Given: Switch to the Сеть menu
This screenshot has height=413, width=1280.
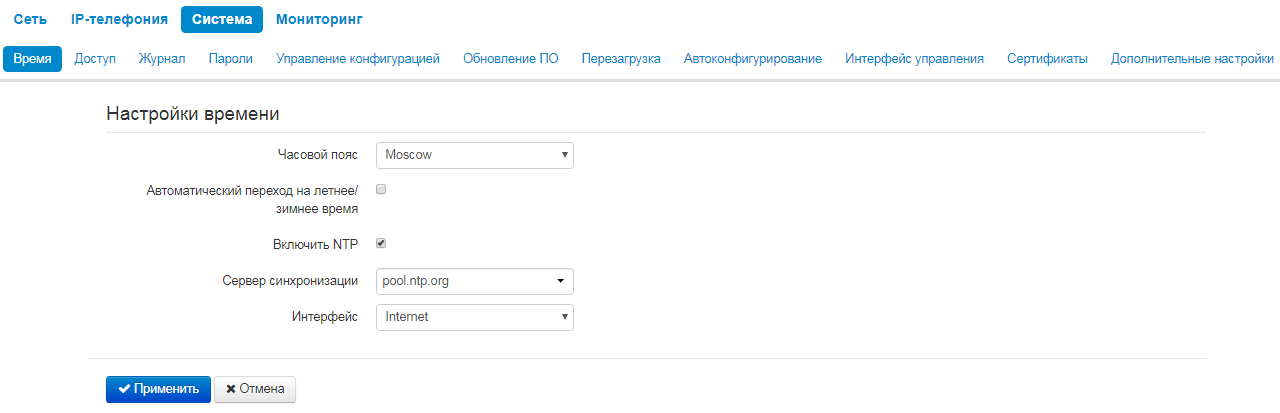Looking at the screenshot, I should (x=30, y=19).
